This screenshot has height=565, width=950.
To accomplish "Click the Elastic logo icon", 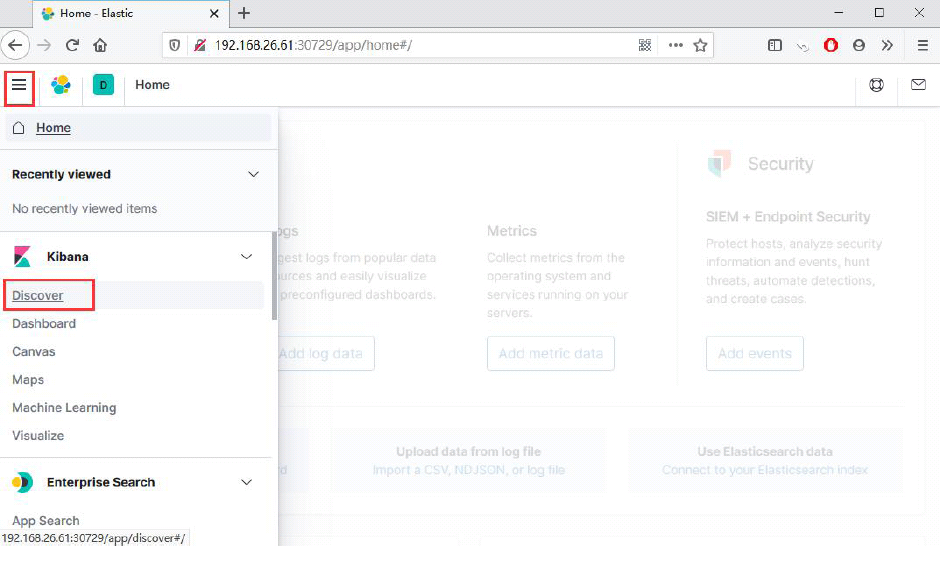I will pos(61,85).
